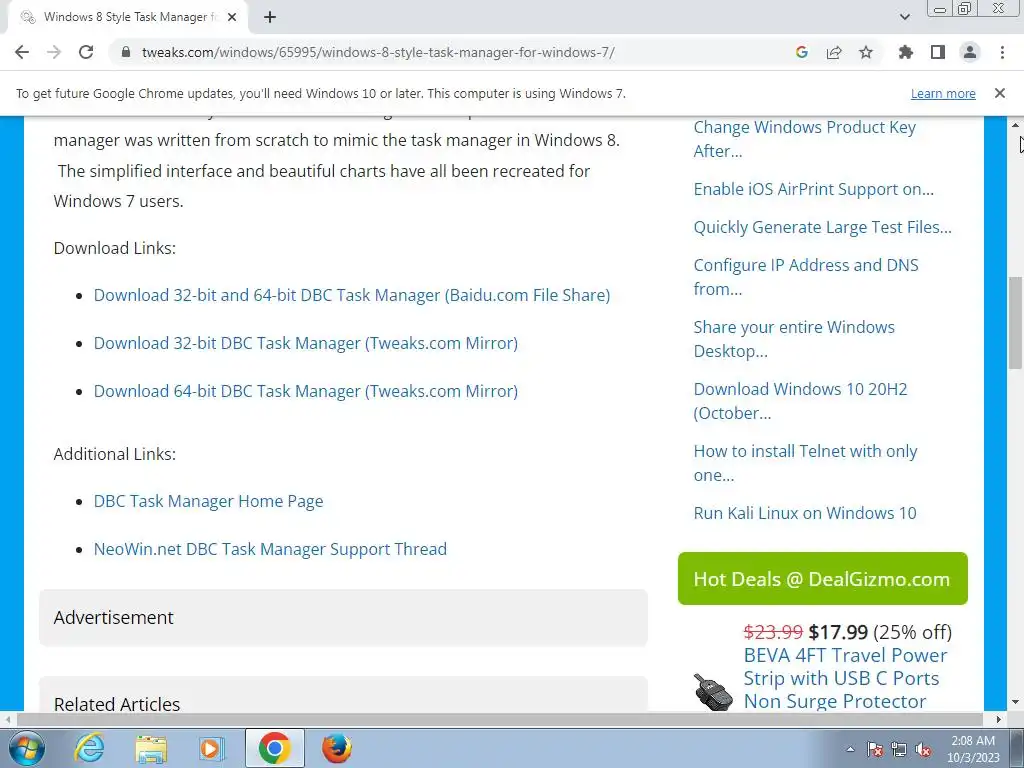The height and width of the screenshot is (768, 1024).
Task: Click the vertical scrollbar down arrow
Action: pos(1015,703)
